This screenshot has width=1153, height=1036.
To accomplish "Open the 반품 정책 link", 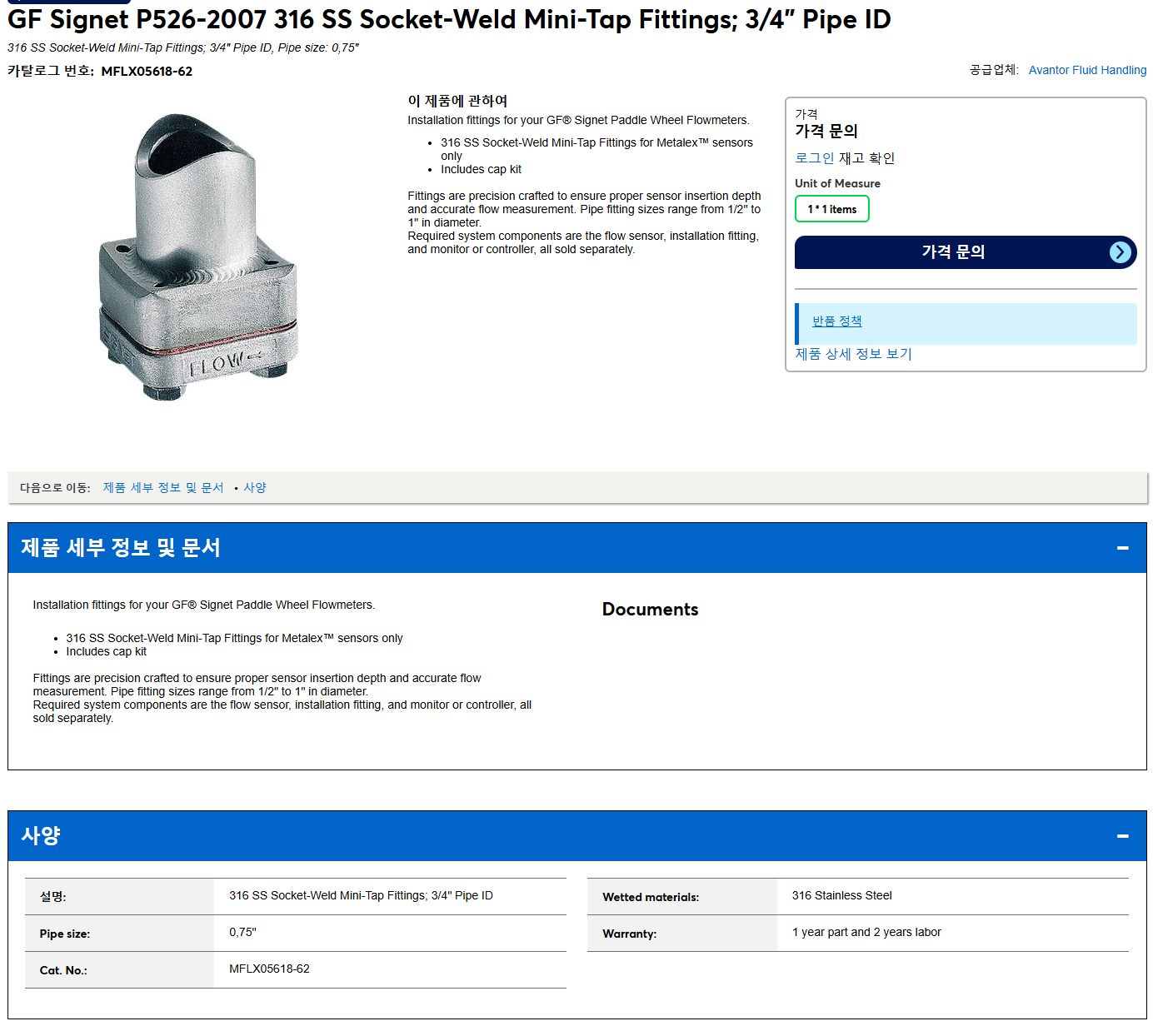I will pos(836,321).
